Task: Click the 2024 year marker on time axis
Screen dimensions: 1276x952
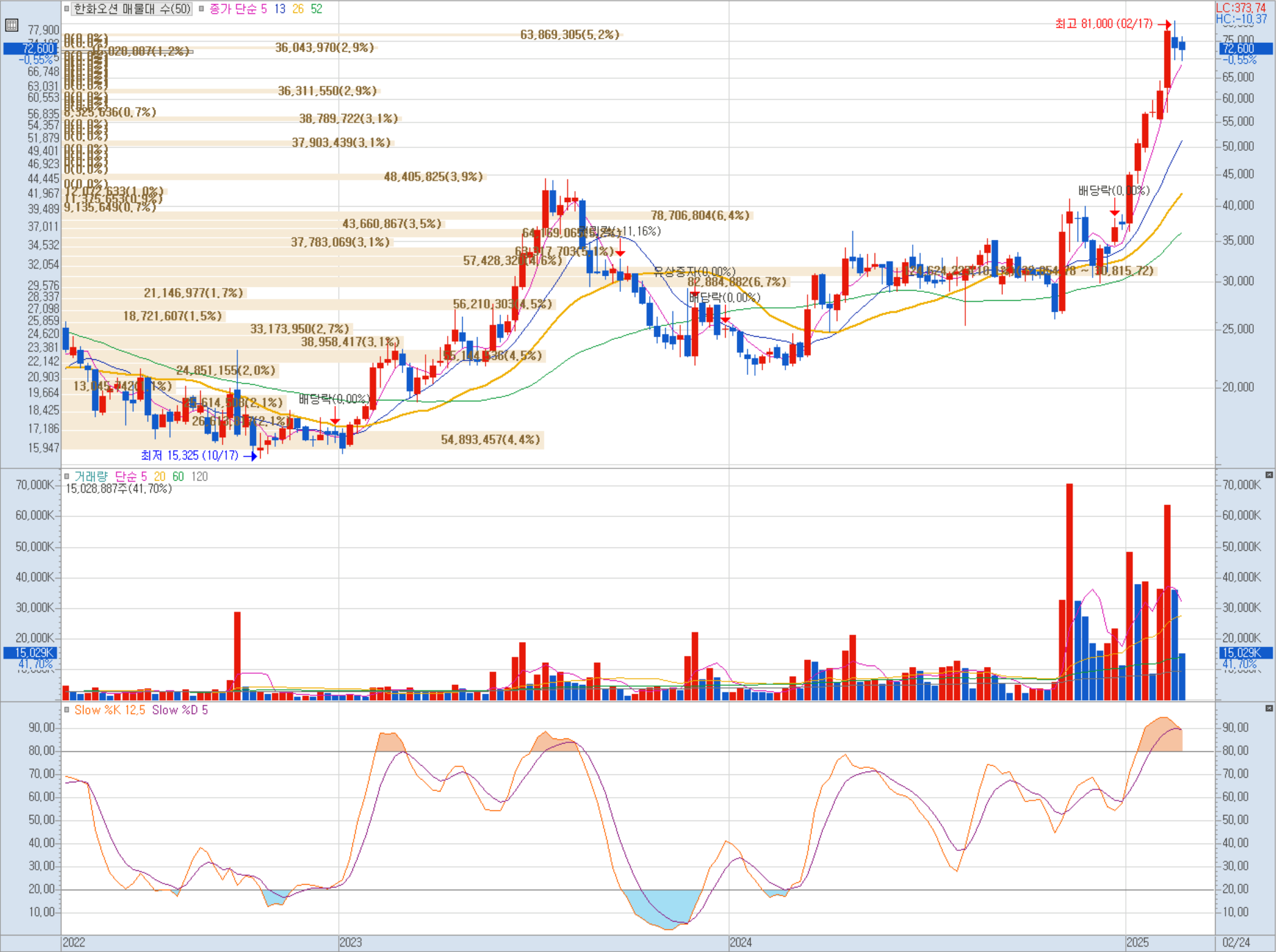Action: [x=741, y=942]
